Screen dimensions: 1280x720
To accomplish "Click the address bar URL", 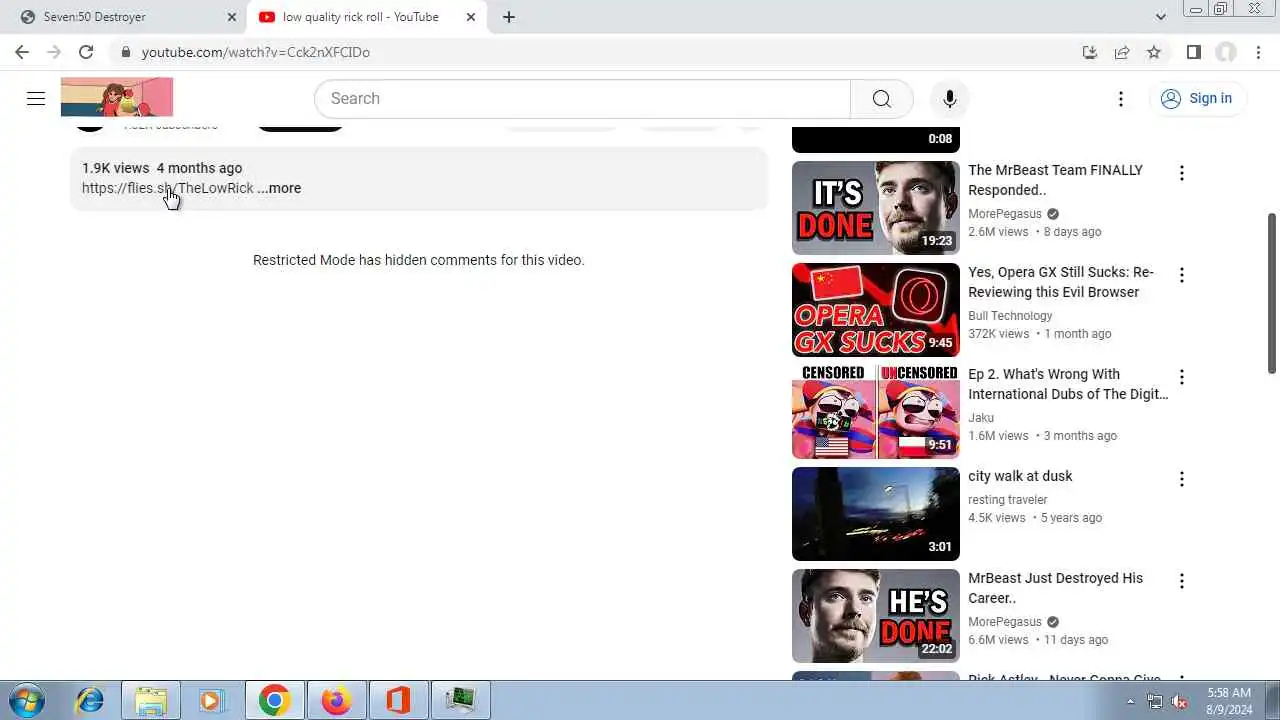I will point(256,52).
